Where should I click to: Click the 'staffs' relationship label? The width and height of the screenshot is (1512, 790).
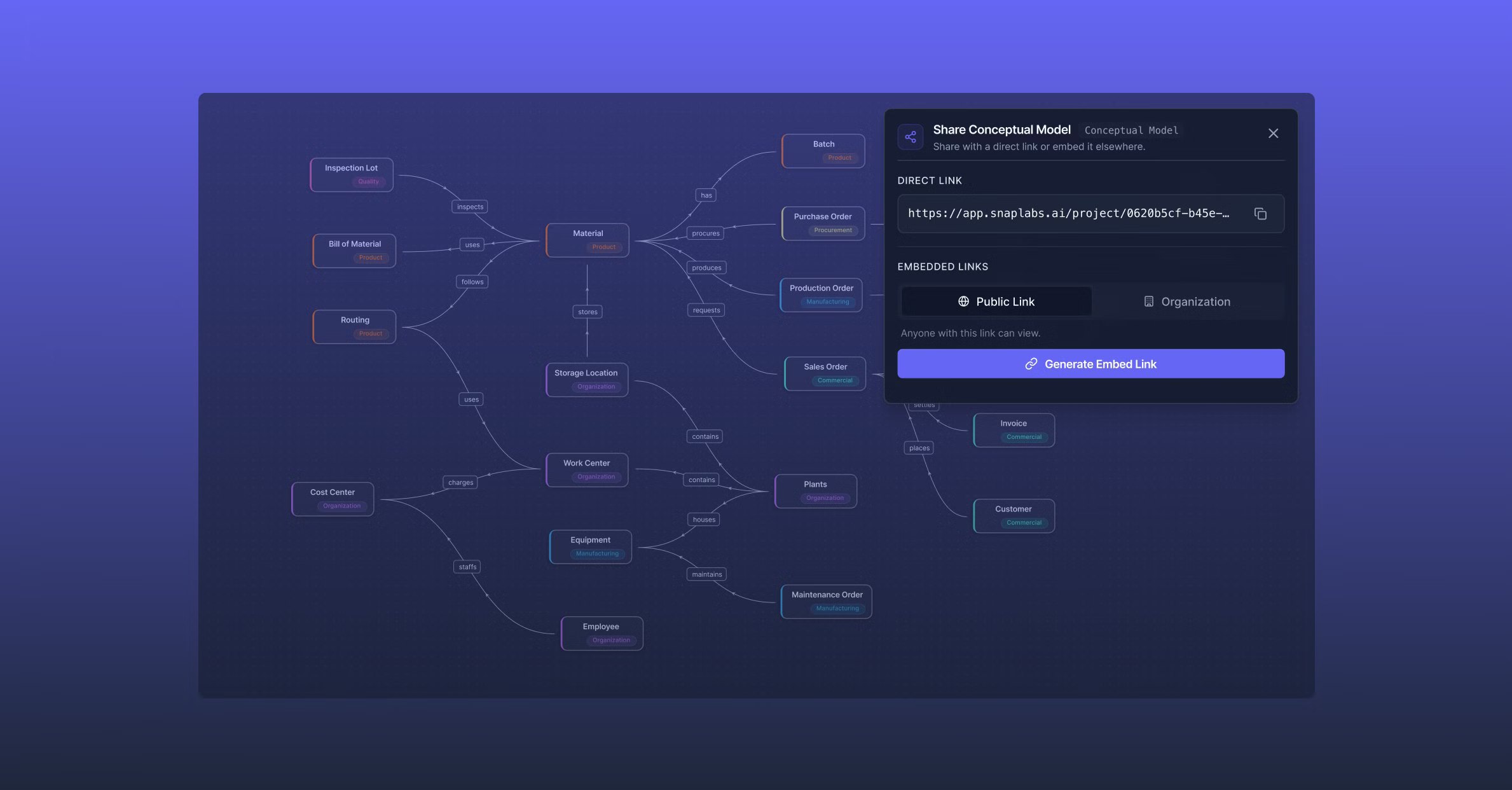point(467,567)
